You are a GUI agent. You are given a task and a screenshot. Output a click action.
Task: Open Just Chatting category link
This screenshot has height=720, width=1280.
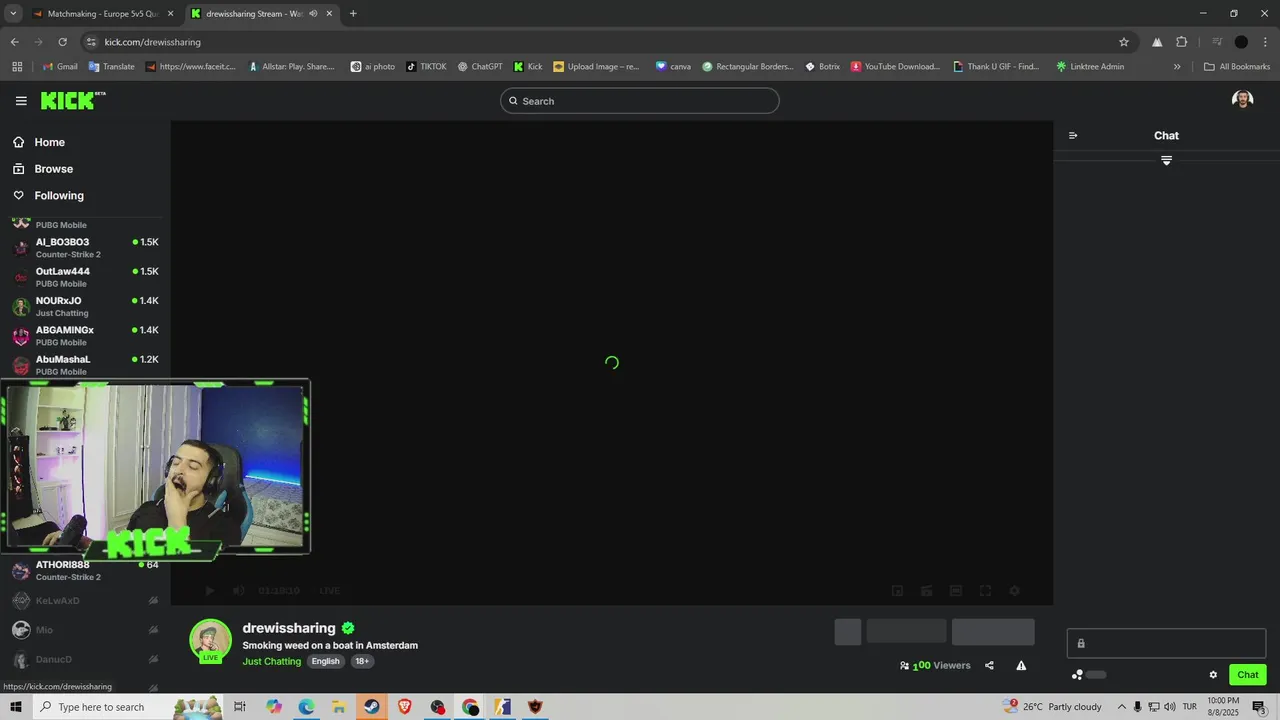[x=271, y=662]
